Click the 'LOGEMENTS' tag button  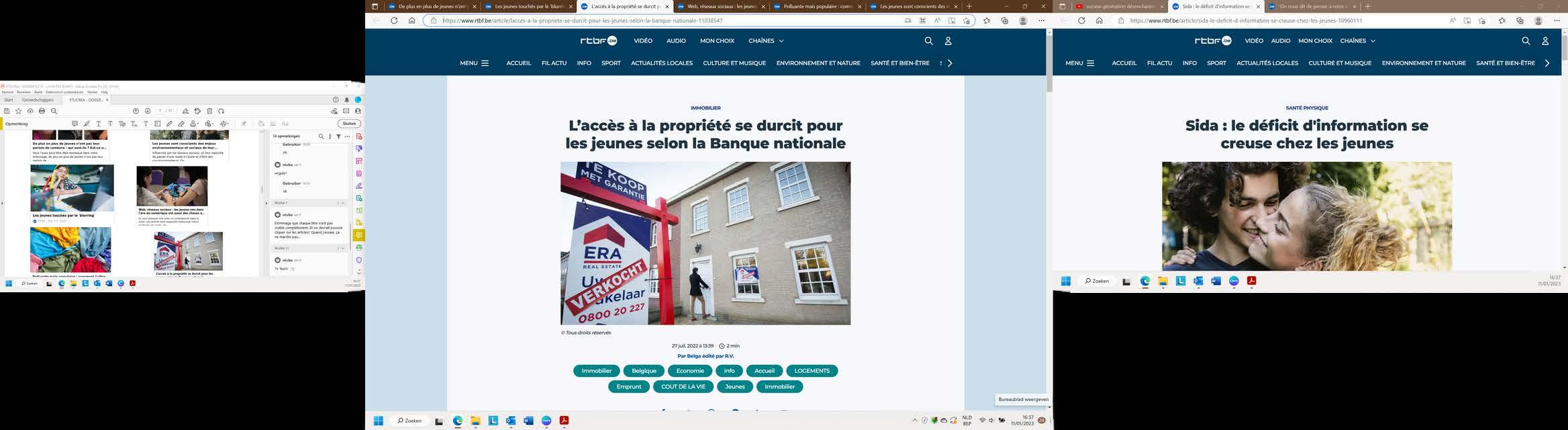812,371
